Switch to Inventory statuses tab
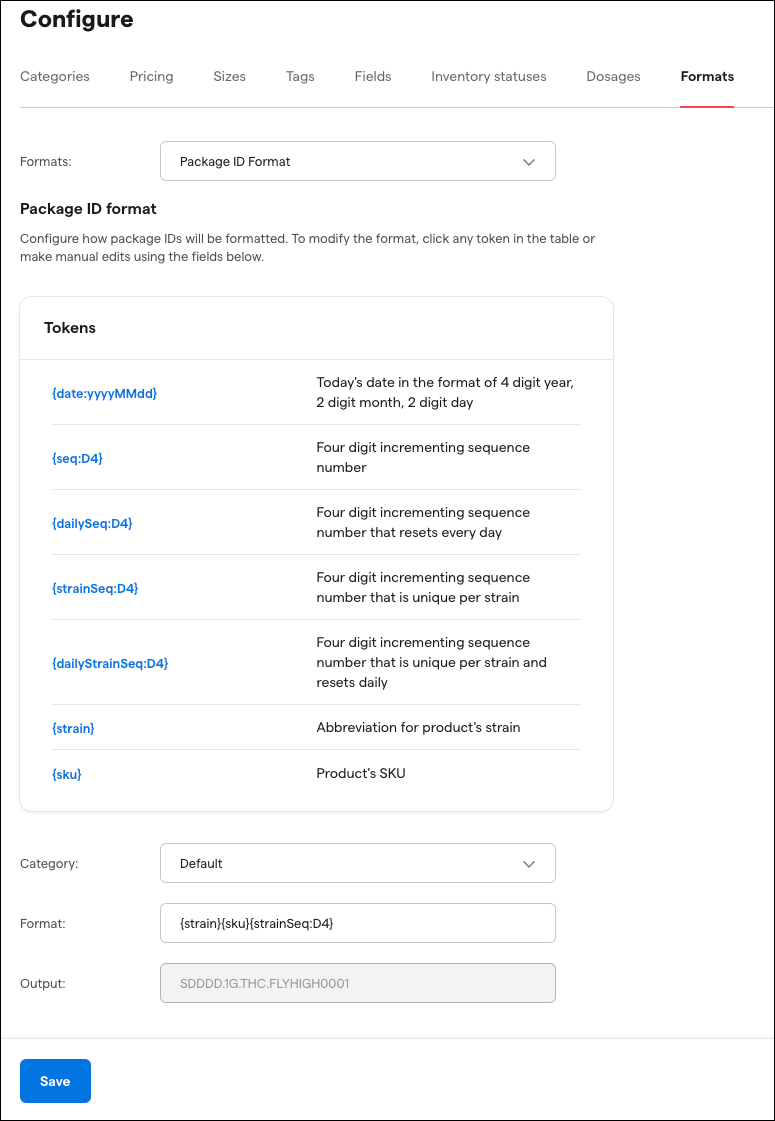The width and height of the screenshot is (775, 1121). (489, 76)
